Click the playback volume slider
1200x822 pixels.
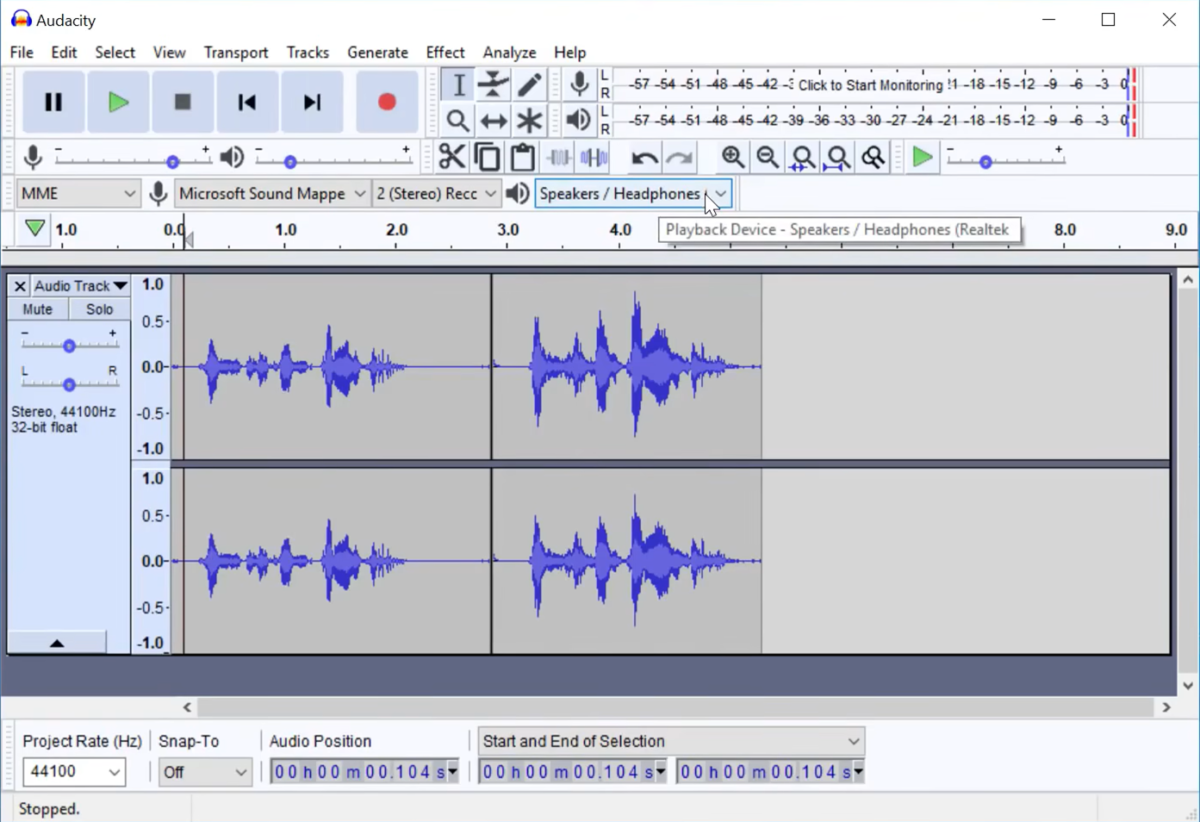[x=332, y=159]
